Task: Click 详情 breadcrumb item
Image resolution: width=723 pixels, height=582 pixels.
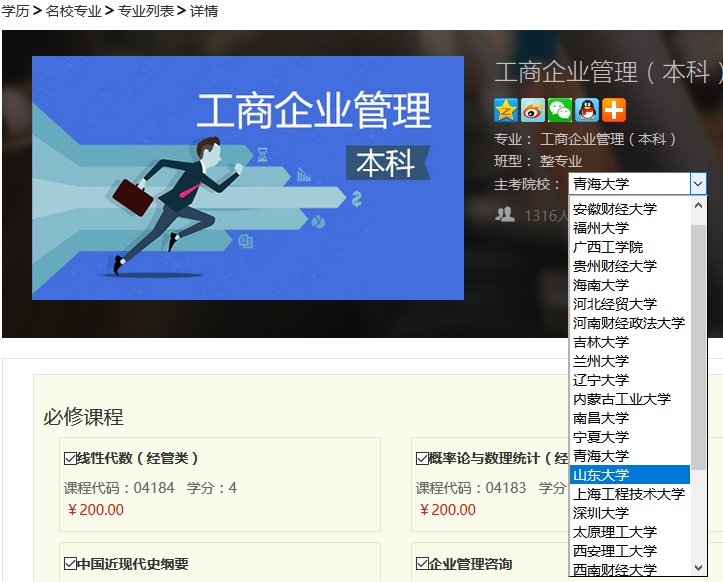Action: coord(204,11)
